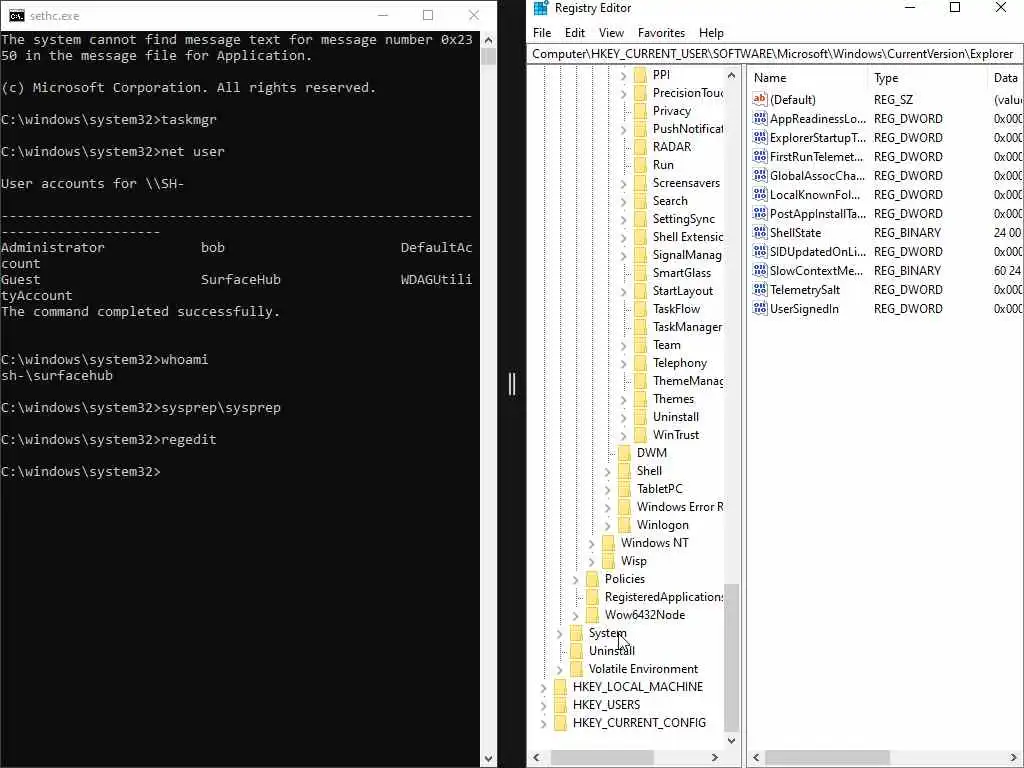1024x768 pixels.
Task: Select the SettingSync key
Action: coord(683,219)
